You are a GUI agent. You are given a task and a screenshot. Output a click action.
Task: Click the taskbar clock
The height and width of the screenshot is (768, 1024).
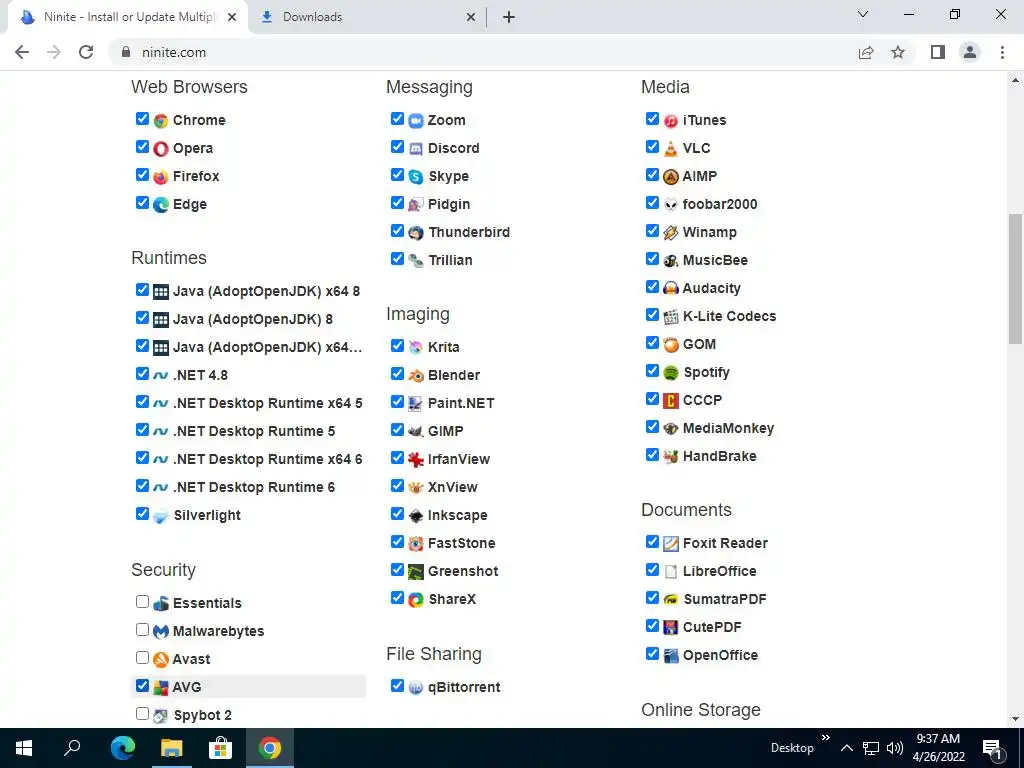click(938, 748)
